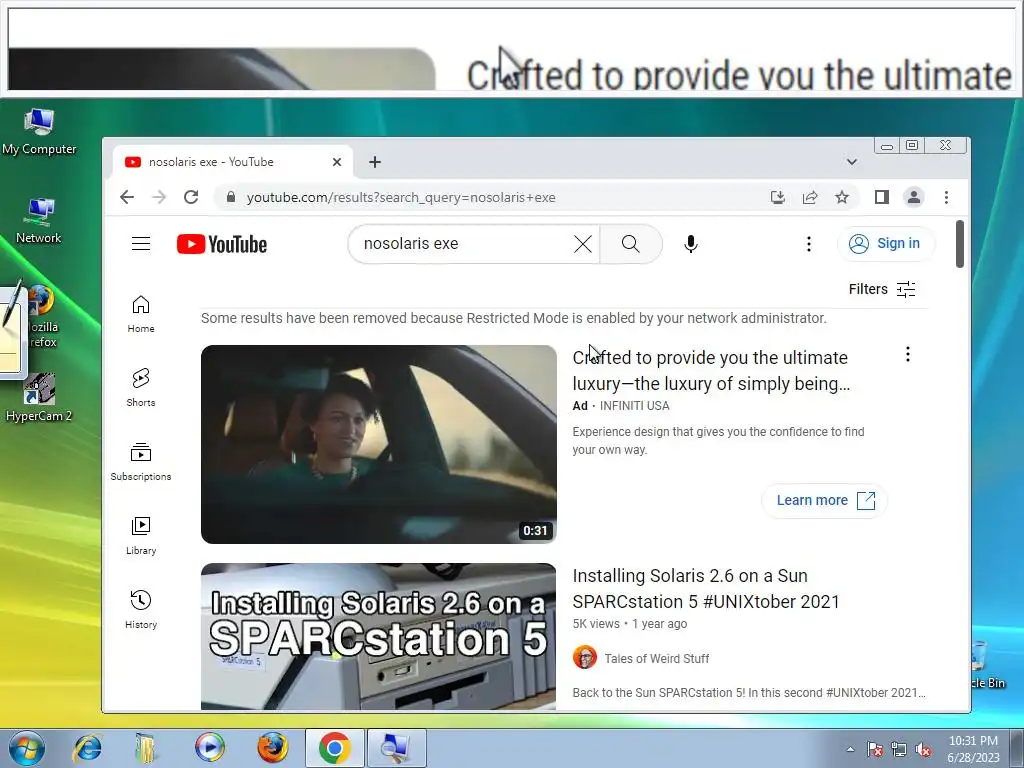
Task: Open the YouTube hamburger guide menu
Action: (141, 244)
